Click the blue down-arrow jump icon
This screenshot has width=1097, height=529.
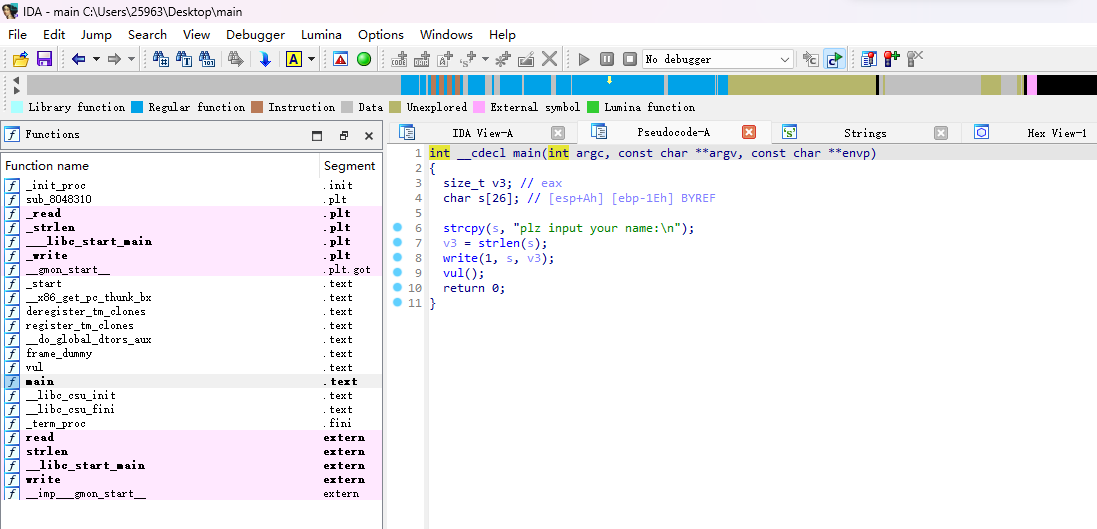tap(265, 59)
